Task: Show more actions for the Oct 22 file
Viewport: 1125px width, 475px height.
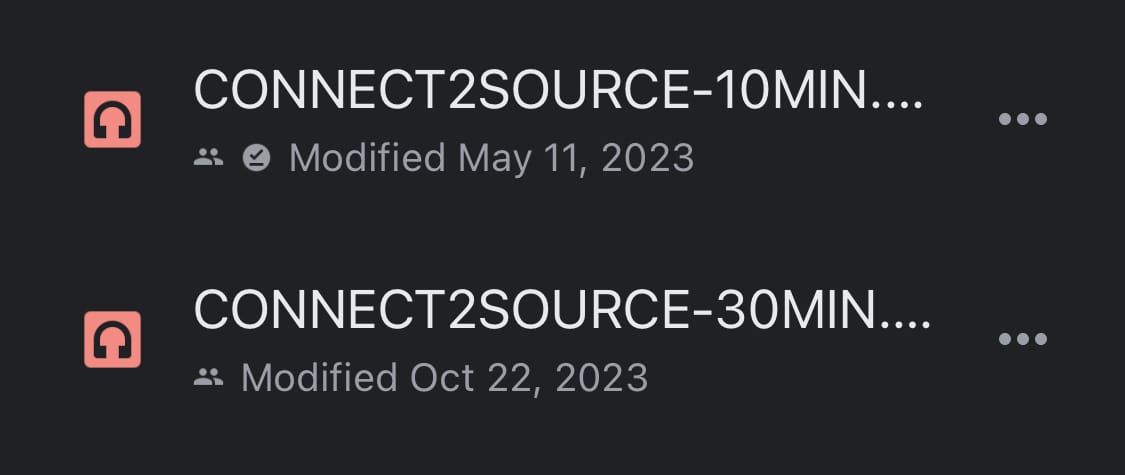Action: (x=1022, y=339)
